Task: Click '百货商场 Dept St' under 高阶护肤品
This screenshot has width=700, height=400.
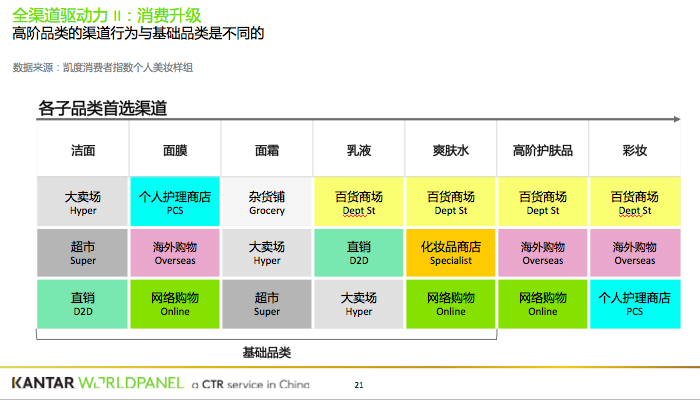Action: (x=543, y=202)
